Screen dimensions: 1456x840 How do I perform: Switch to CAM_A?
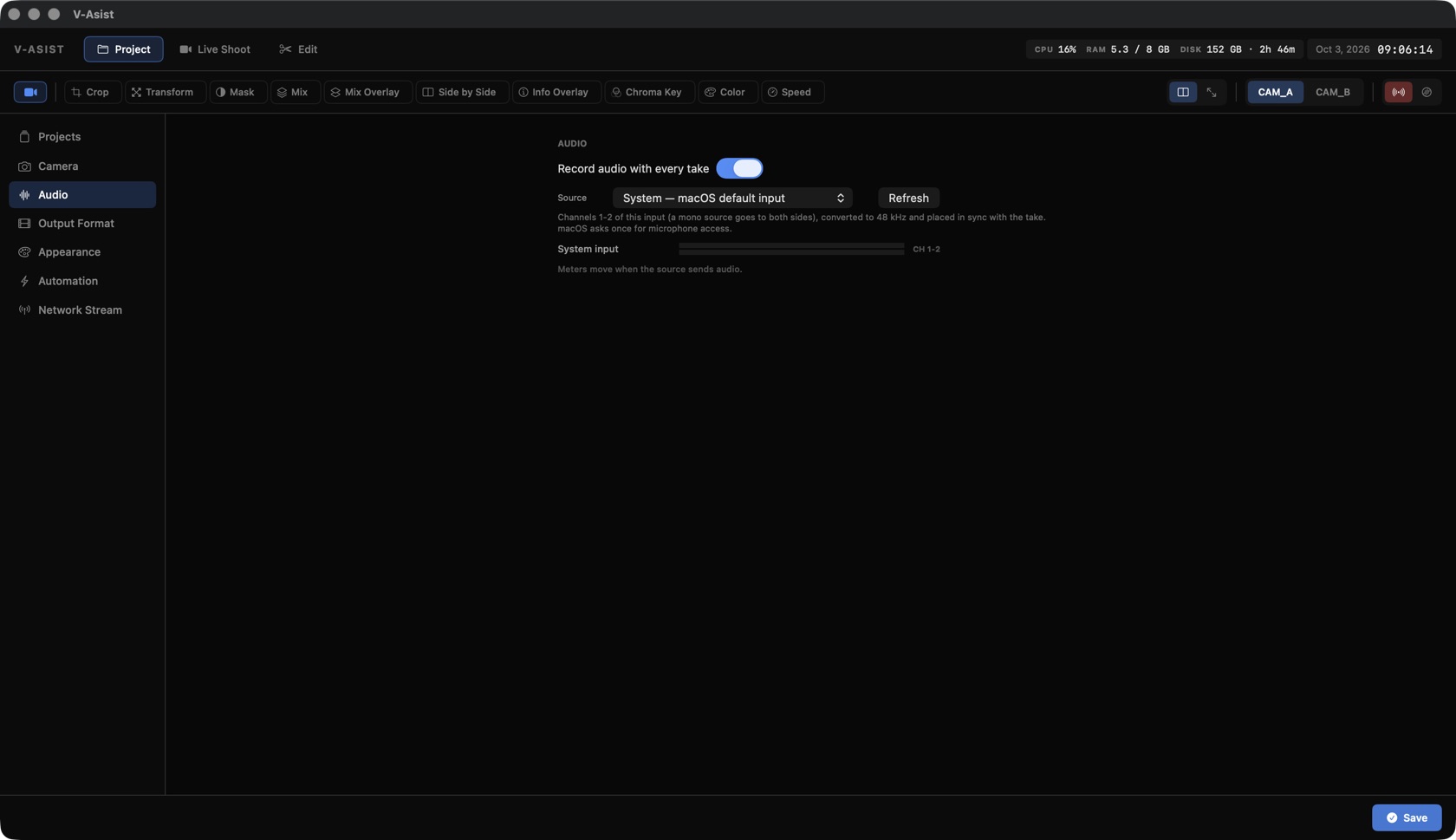[1275, 92]
